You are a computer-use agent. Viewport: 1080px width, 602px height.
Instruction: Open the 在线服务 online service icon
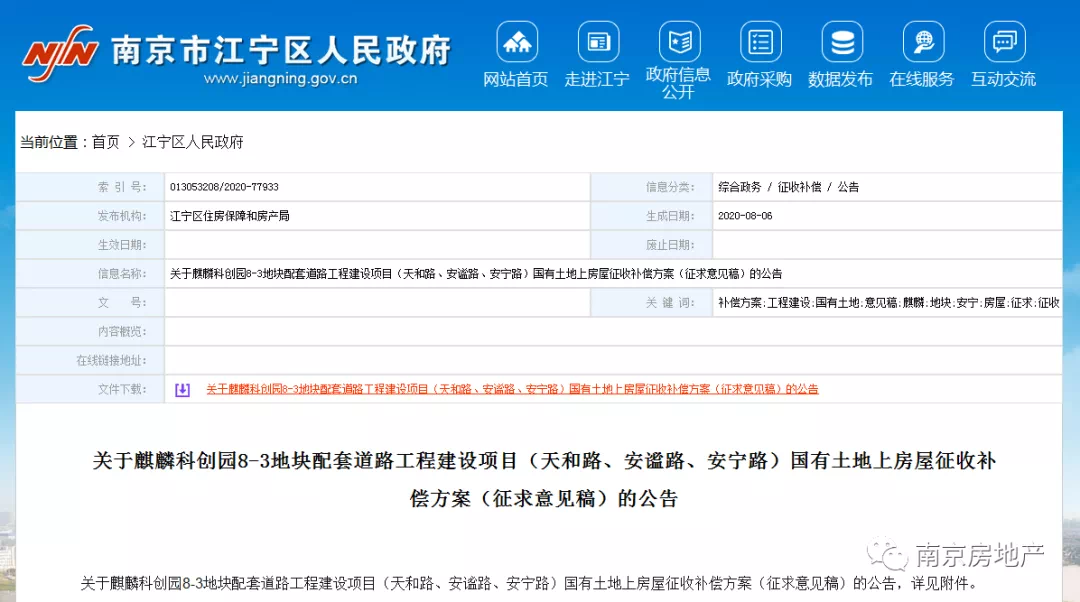[x=922, y=43]
